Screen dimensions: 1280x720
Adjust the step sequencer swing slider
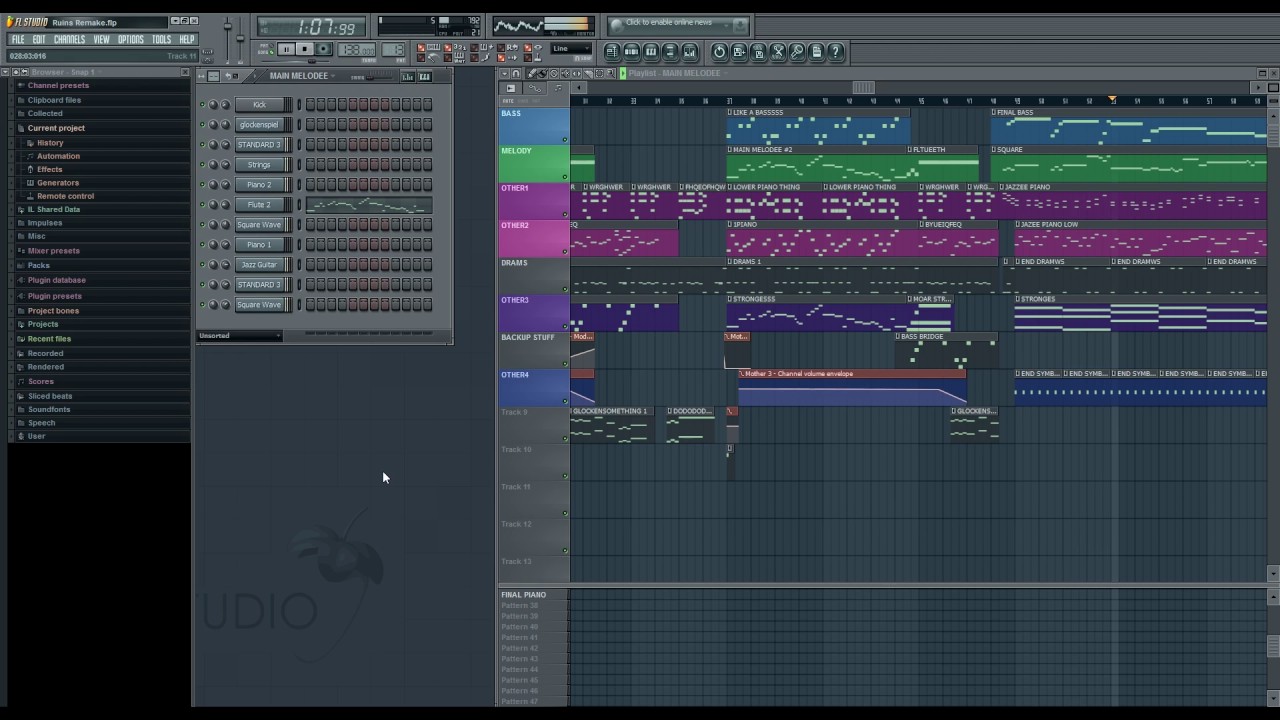378,77
